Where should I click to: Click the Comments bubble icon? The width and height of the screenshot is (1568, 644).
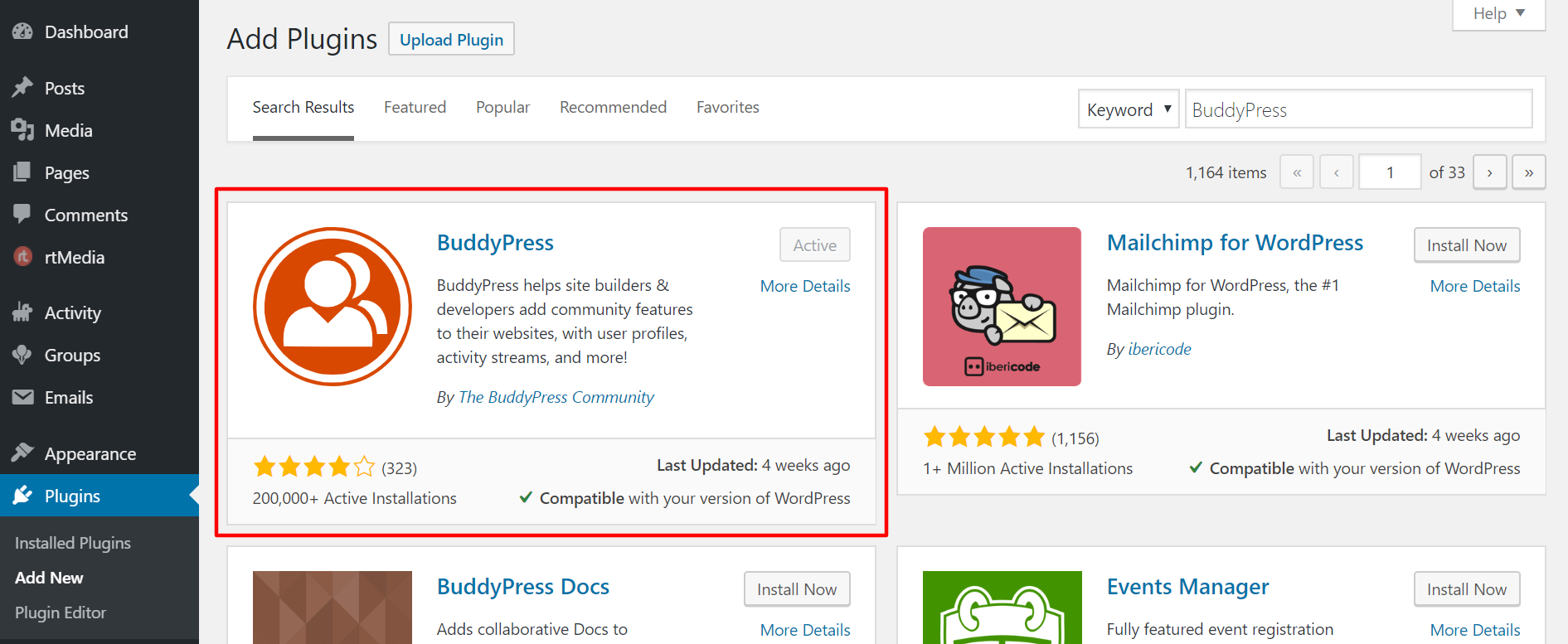click(22, 214)
